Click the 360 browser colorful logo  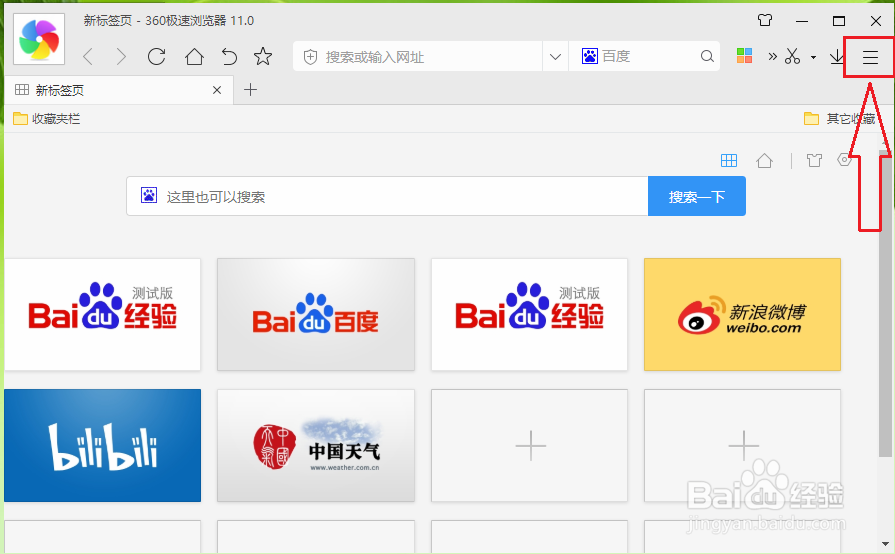pyautogui.click(x=39, y=39)
